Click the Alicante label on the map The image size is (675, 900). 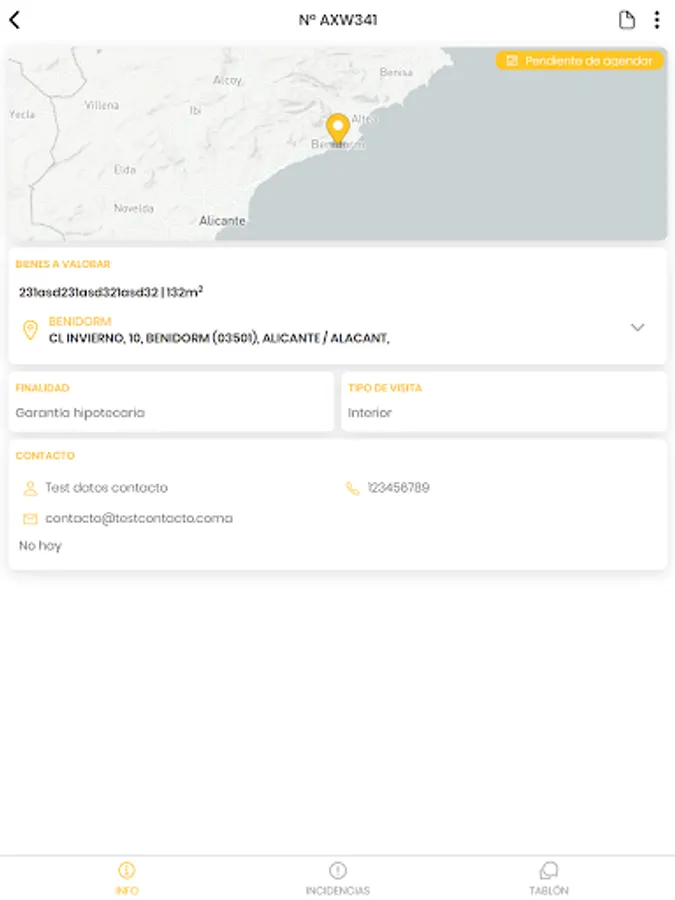tap(222, 221)
